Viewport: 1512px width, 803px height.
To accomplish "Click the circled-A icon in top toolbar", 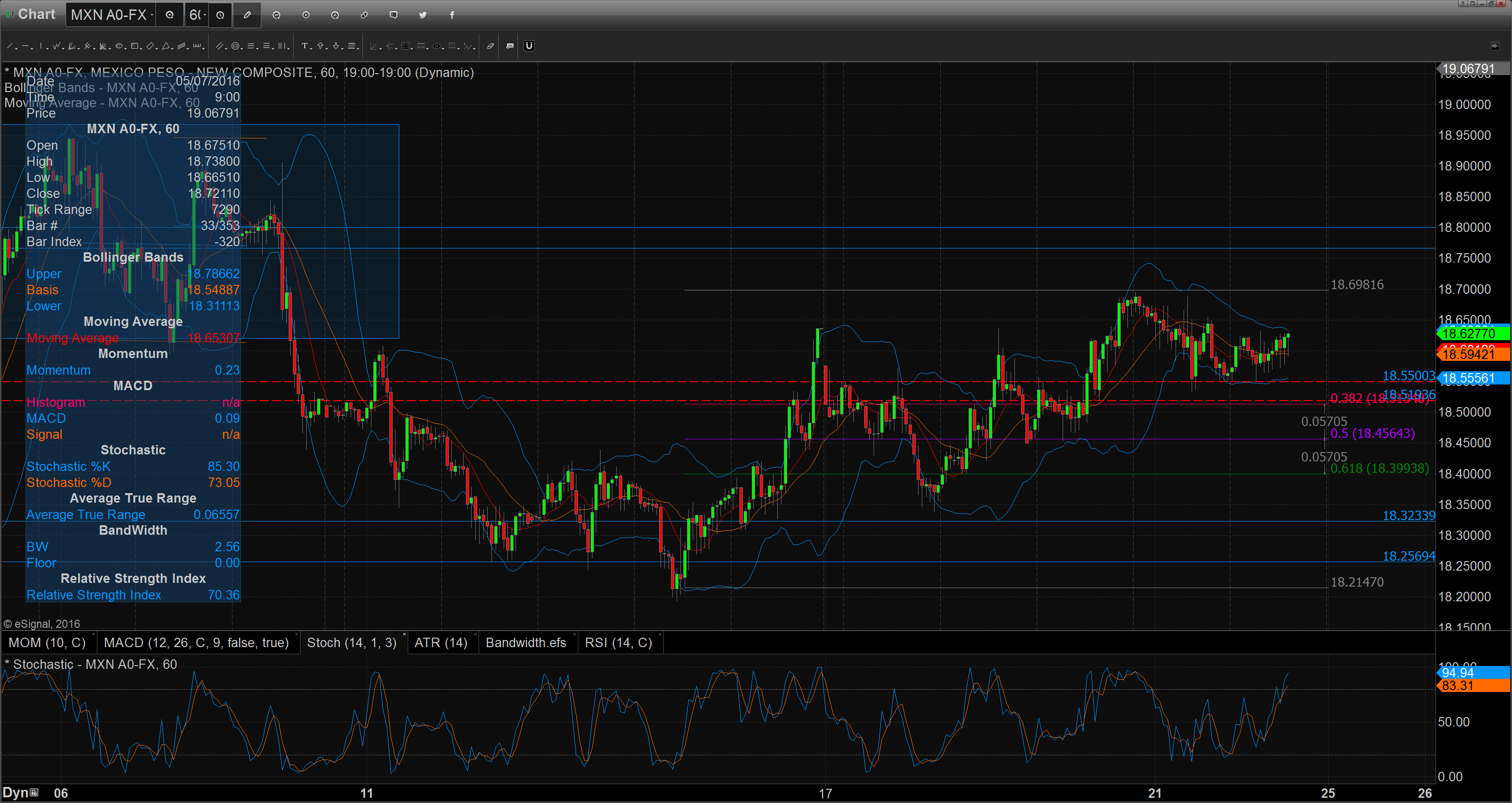I will 335,15.
